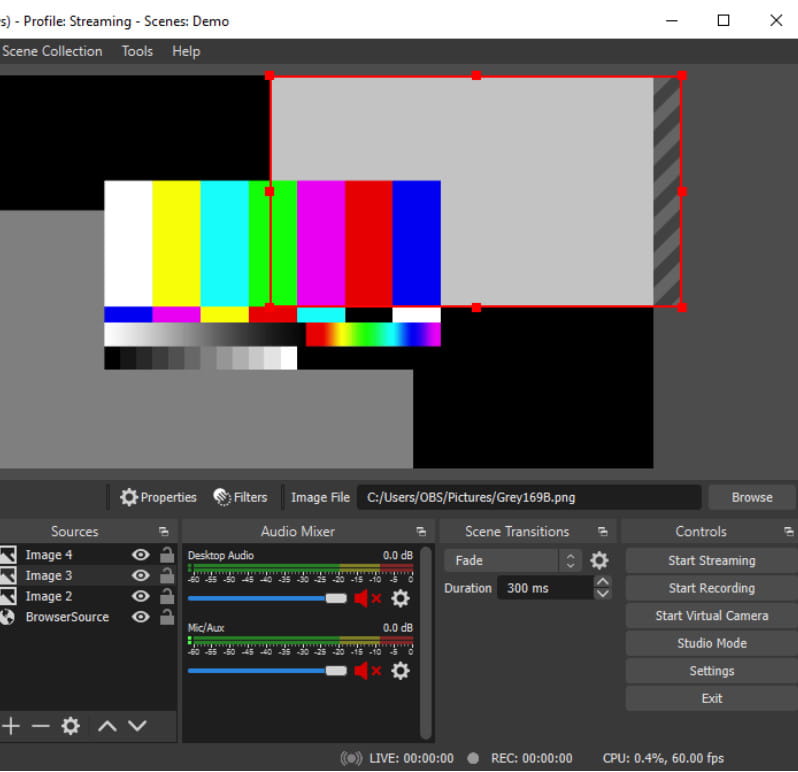Open source properties gear below Sources list

pyautogui.click(x=70, y=726)
